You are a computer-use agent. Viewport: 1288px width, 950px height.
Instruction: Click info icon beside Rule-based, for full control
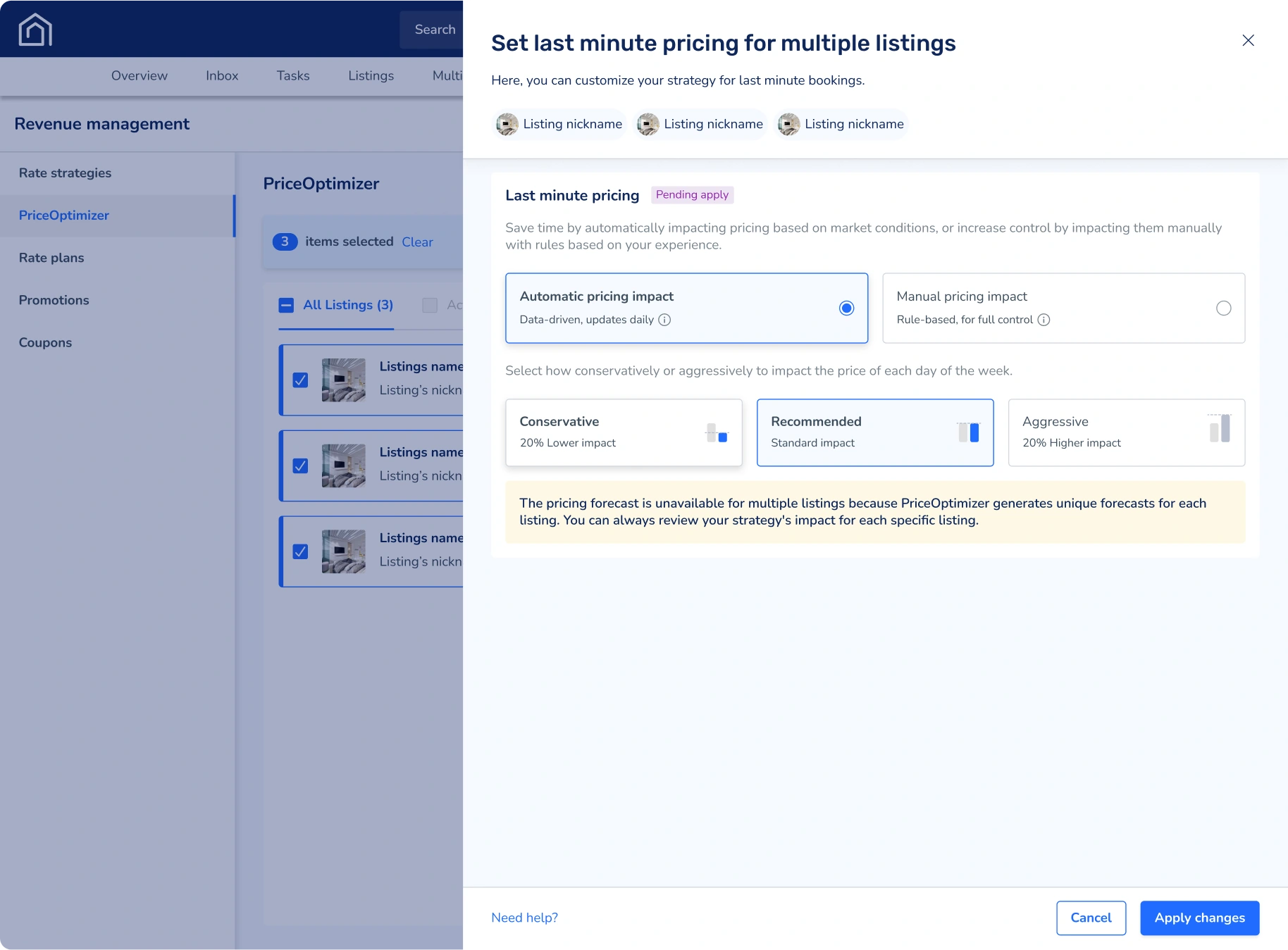1044,320
